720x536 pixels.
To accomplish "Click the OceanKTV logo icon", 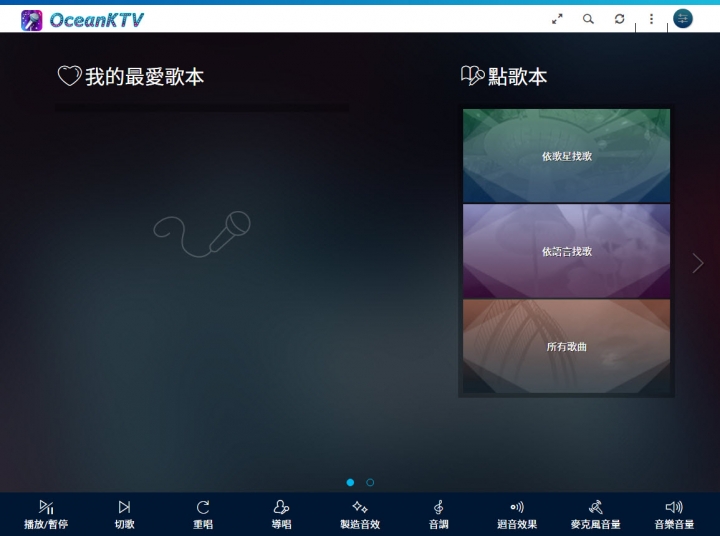I will 32,20.
